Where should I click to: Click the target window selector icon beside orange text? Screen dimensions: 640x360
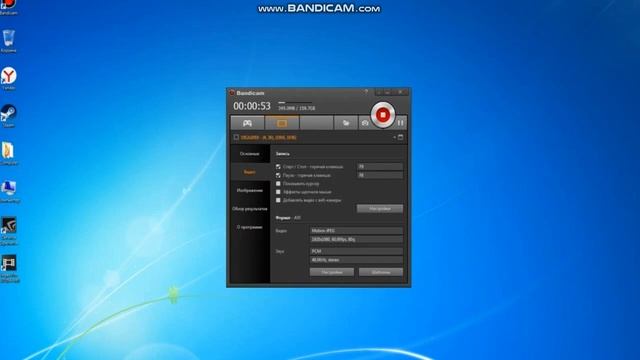(236, 138)
